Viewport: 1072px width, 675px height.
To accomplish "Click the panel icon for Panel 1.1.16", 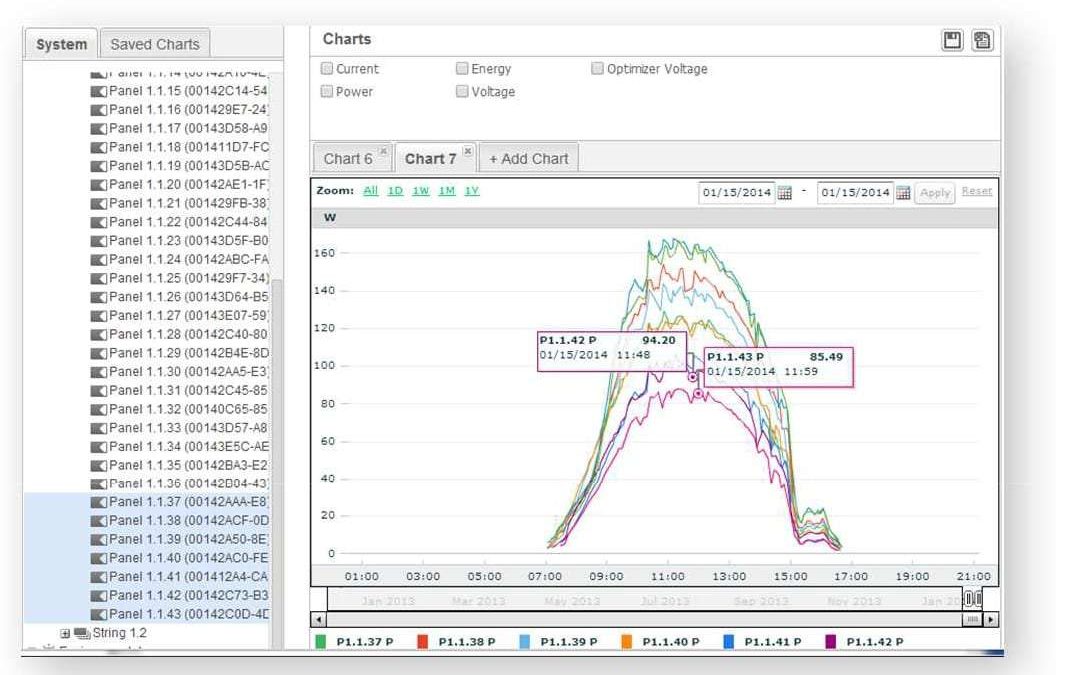I will pos(98,110).
